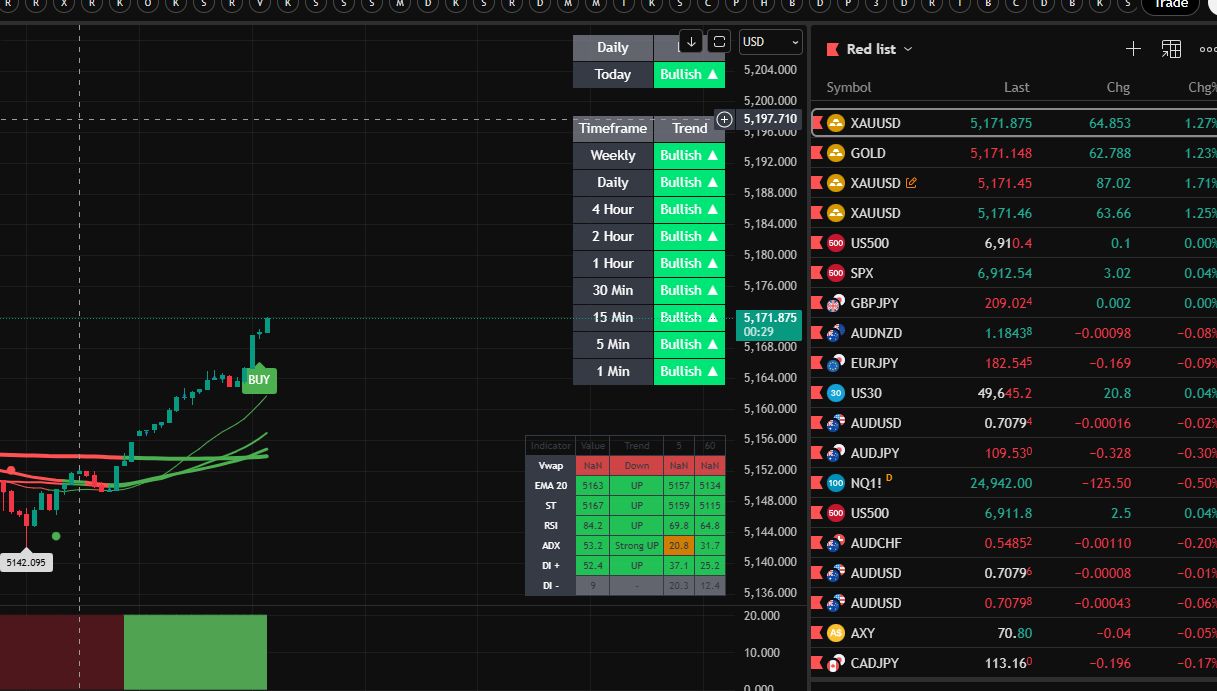Click the add symbol plus icon in watchlist
Viewport: 1217px width, 691px height.
click(1133, 49)
